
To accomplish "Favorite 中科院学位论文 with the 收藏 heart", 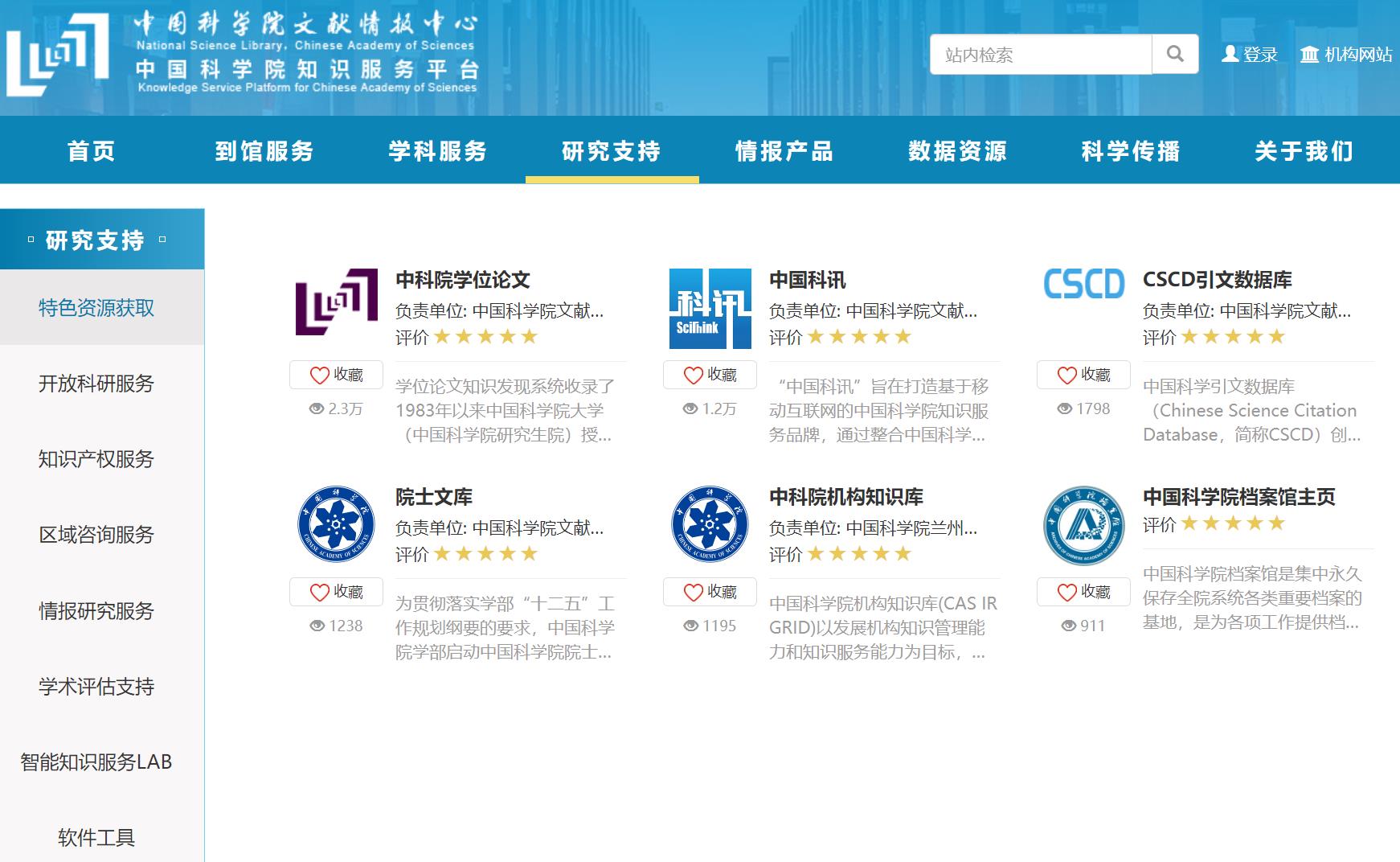I will pyautogui.click(x=336, y=374).
